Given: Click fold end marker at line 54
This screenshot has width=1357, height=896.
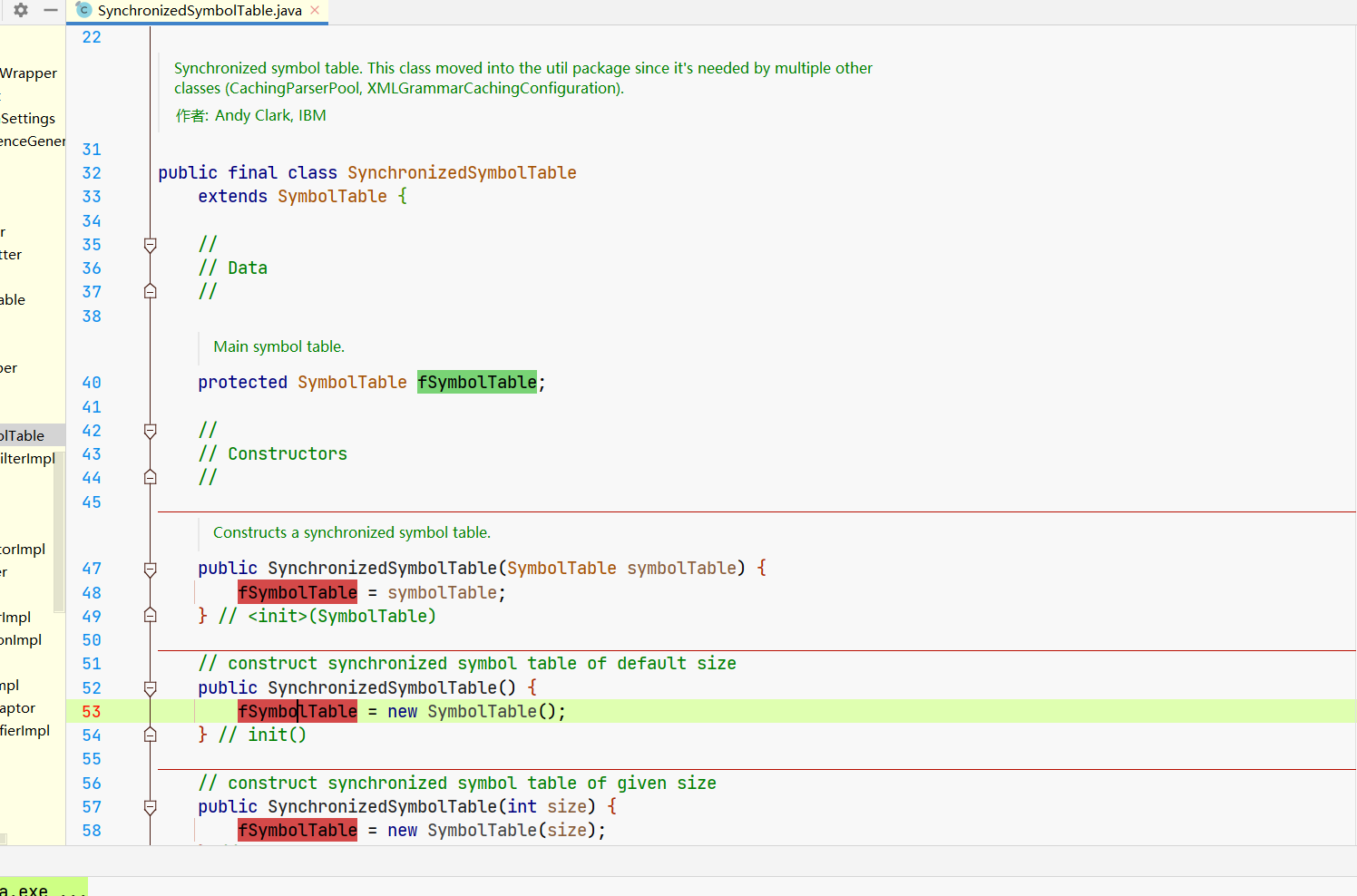Looking at the screenshot, I should click(x=151, y=735).
